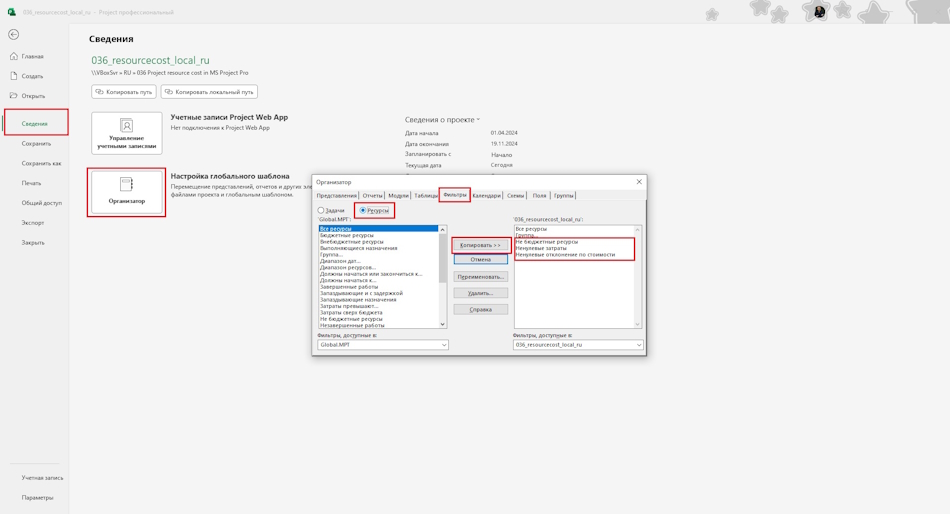This screenshot has height=514, width=950.
Task: Switch to the Отчеты tab
Action: pyautogui.click(x=372, y=195)
